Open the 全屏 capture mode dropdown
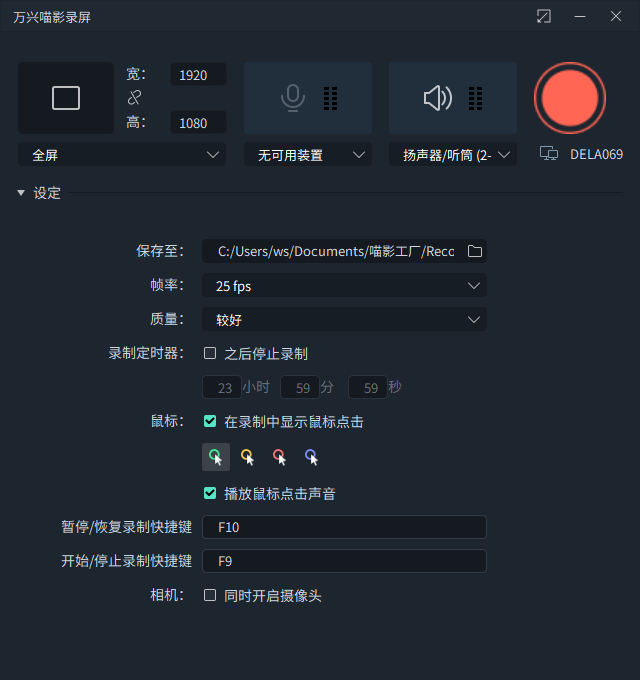The image size is (640, 680). 122,154
